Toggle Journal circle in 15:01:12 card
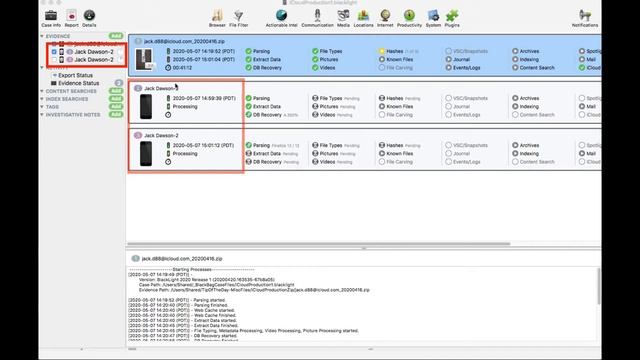 click(x=449, y=153)
